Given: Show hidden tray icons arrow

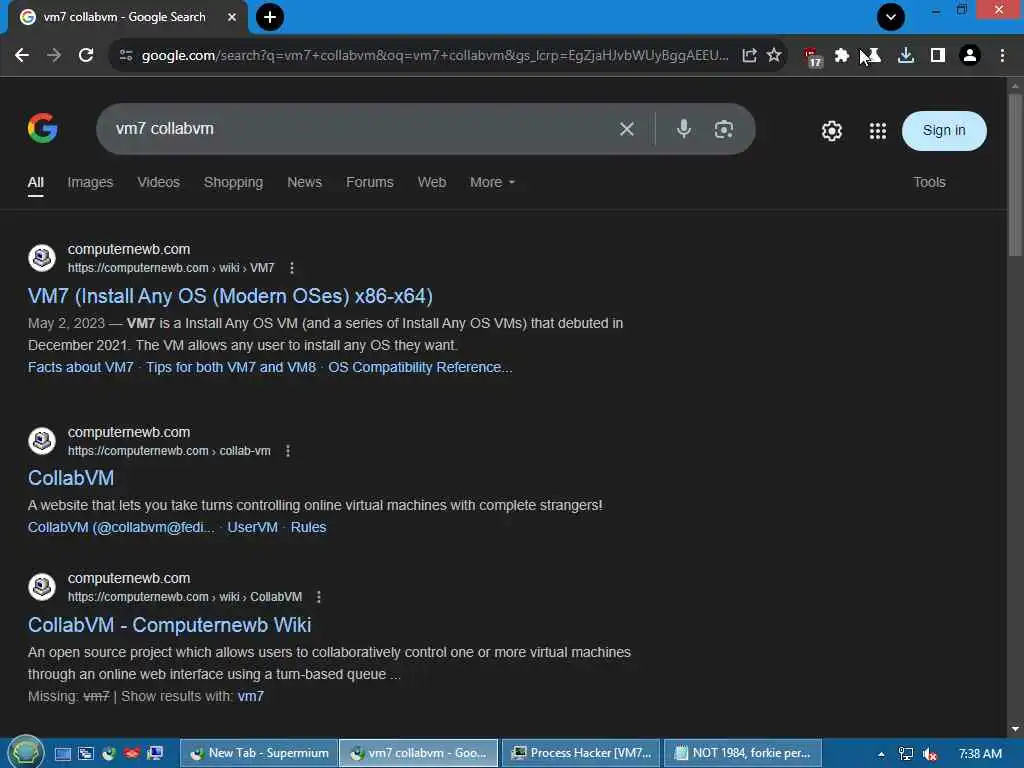Looking at the screenshot, I should click(881, 754).
